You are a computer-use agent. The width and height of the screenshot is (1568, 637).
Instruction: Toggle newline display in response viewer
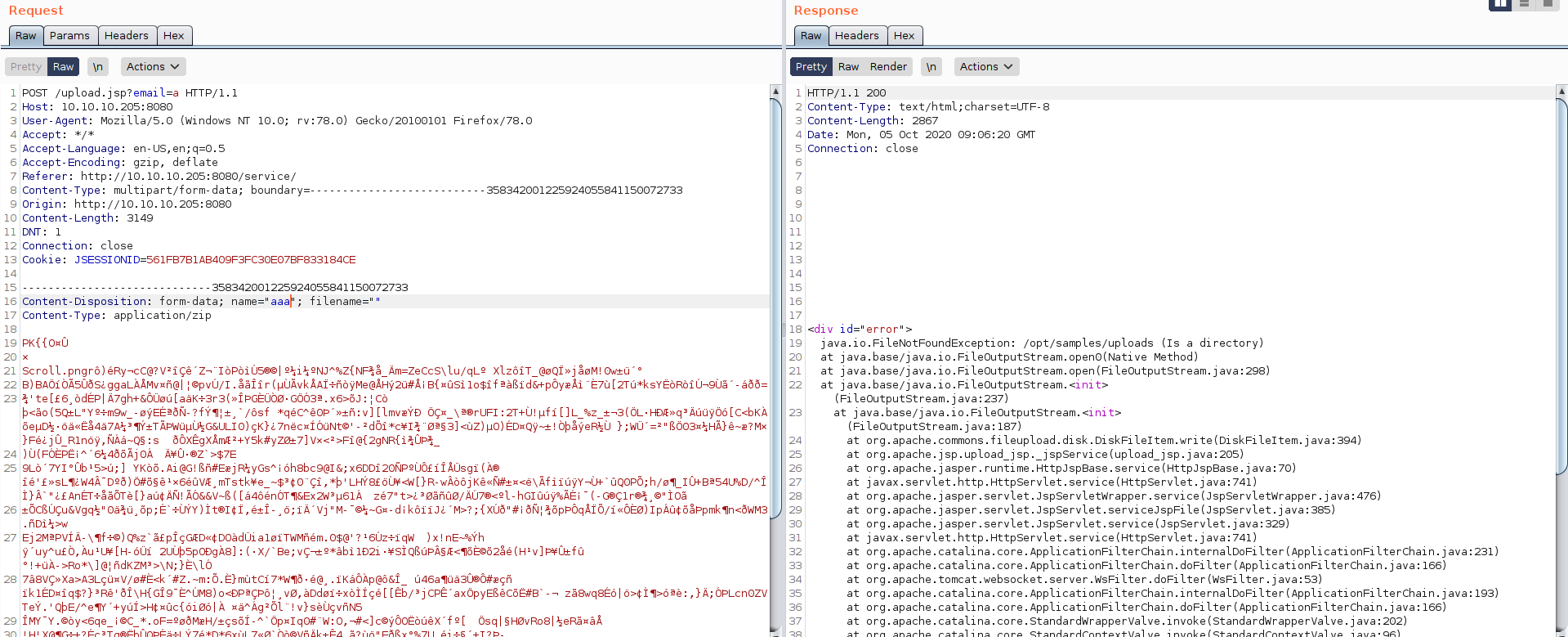pos(931,67)
